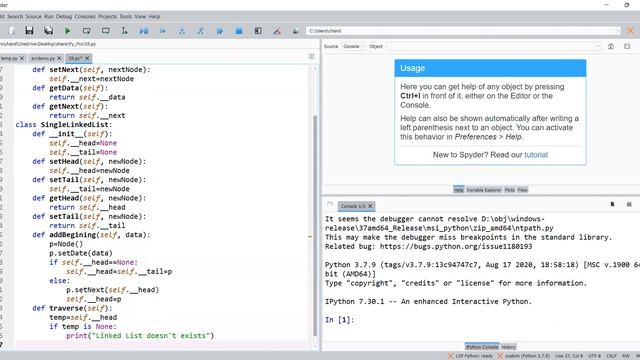The width and height of the screenshot is (640, 360).
Task: Click browse consoles icon left of Console tab
Action: [x=330, y=205]
